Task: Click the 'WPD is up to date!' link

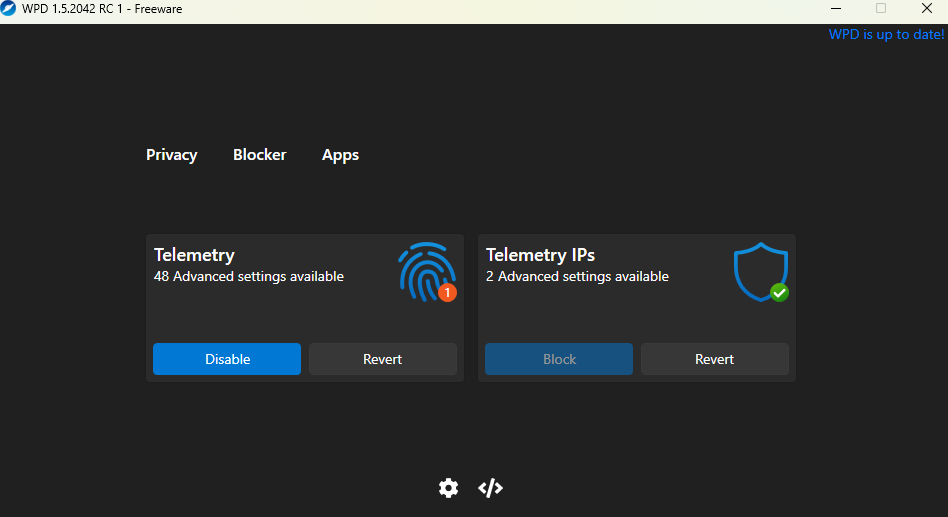Action: [x=886, y=34]
